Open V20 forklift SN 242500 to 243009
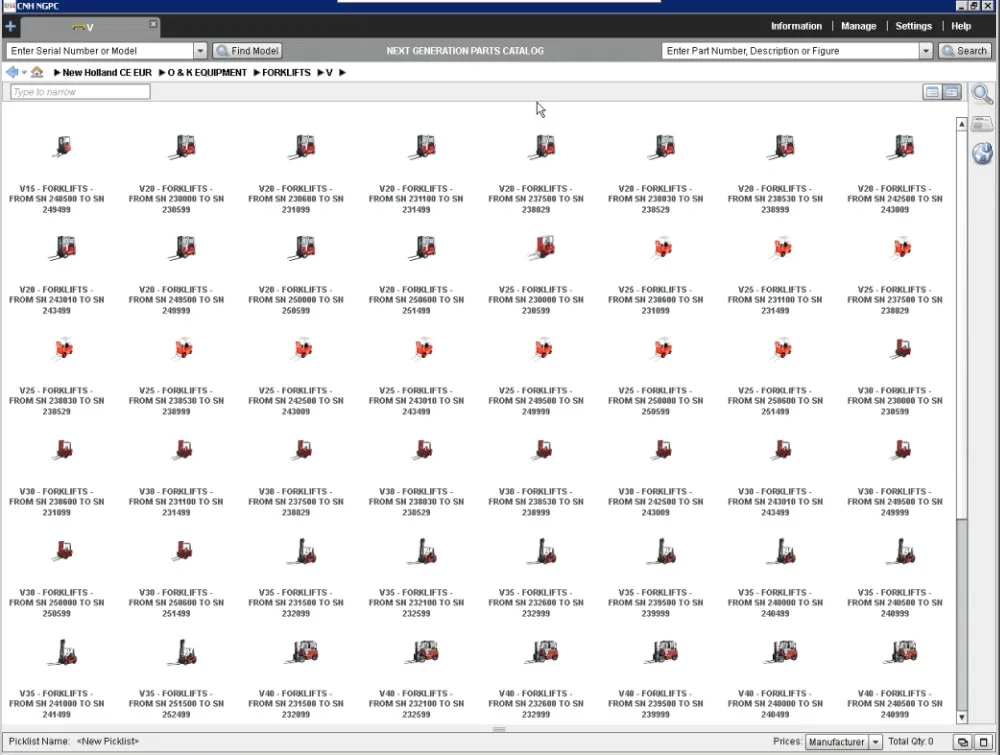 point(895,172)
